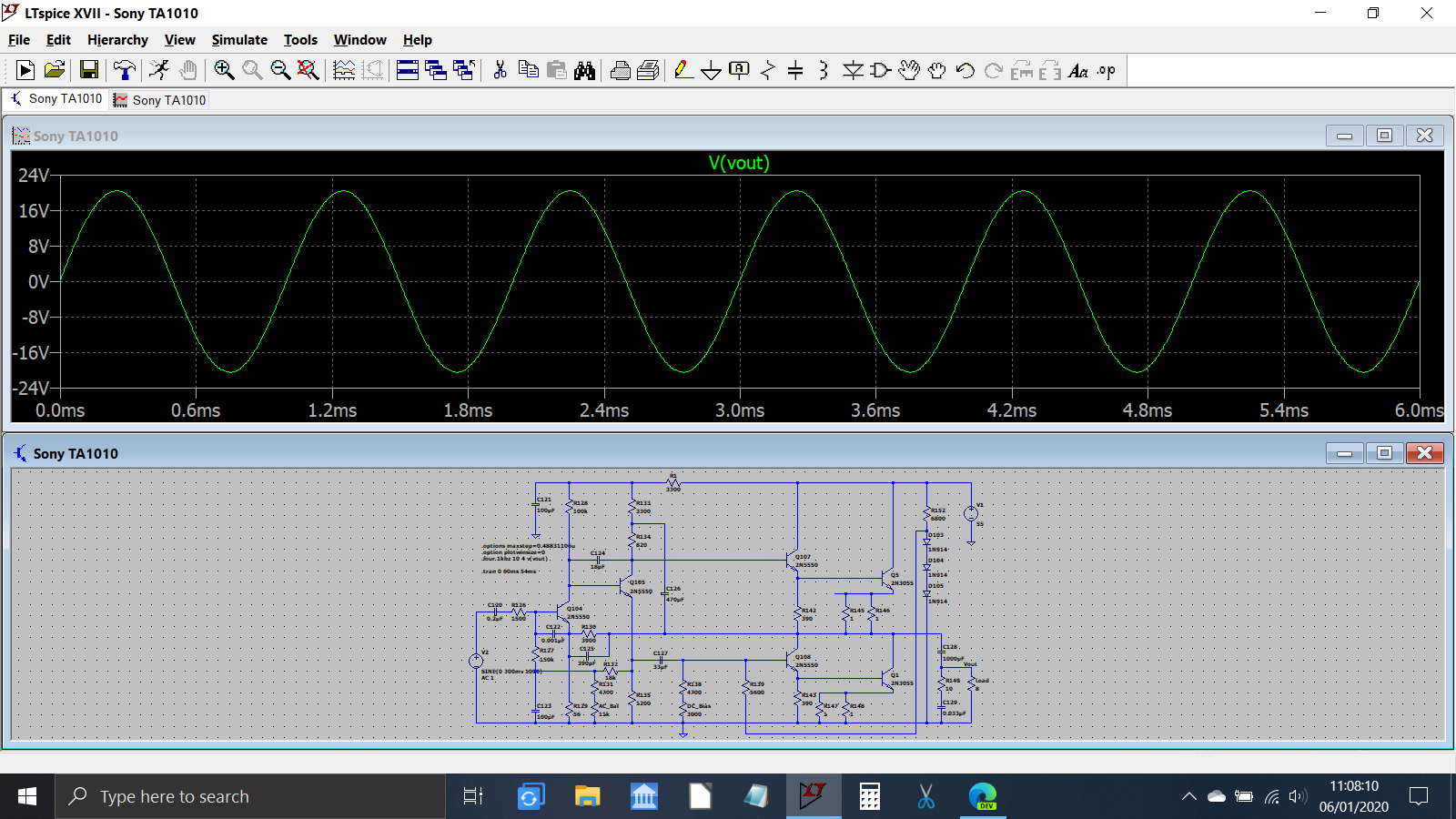This screenshot has width=1456, height=819.
Task: Open the notification center icon
Action: tap(1418, 796)
